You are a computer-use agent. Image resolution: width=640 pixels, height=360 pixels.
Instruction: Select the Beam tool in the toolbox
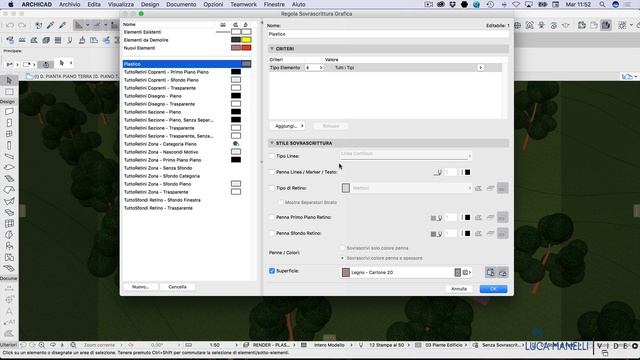pyautogui.click(x=9, y=156)
